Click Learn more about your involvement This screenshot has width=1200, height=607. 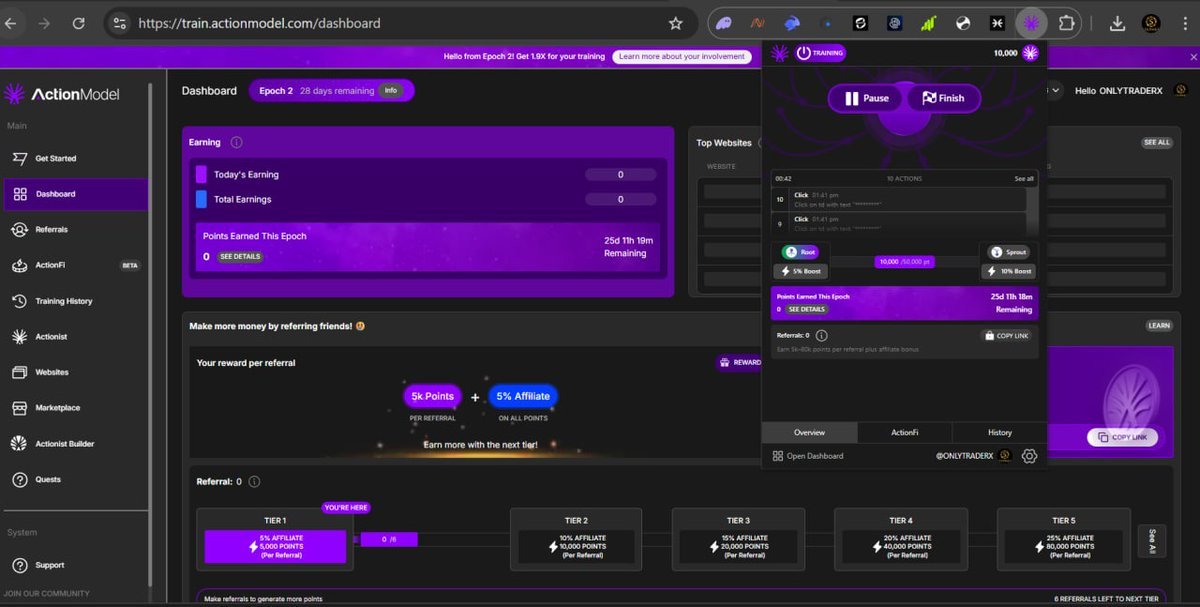click(x=681, y=57)
